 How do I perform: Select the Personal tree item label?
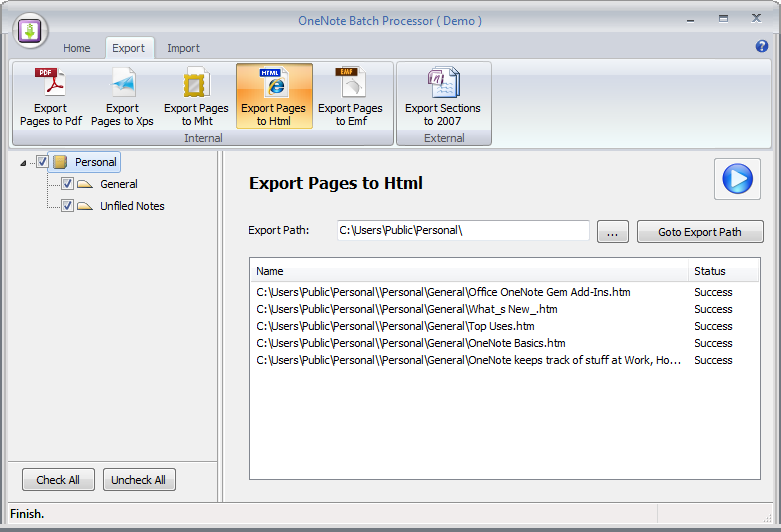click(96, 162)
